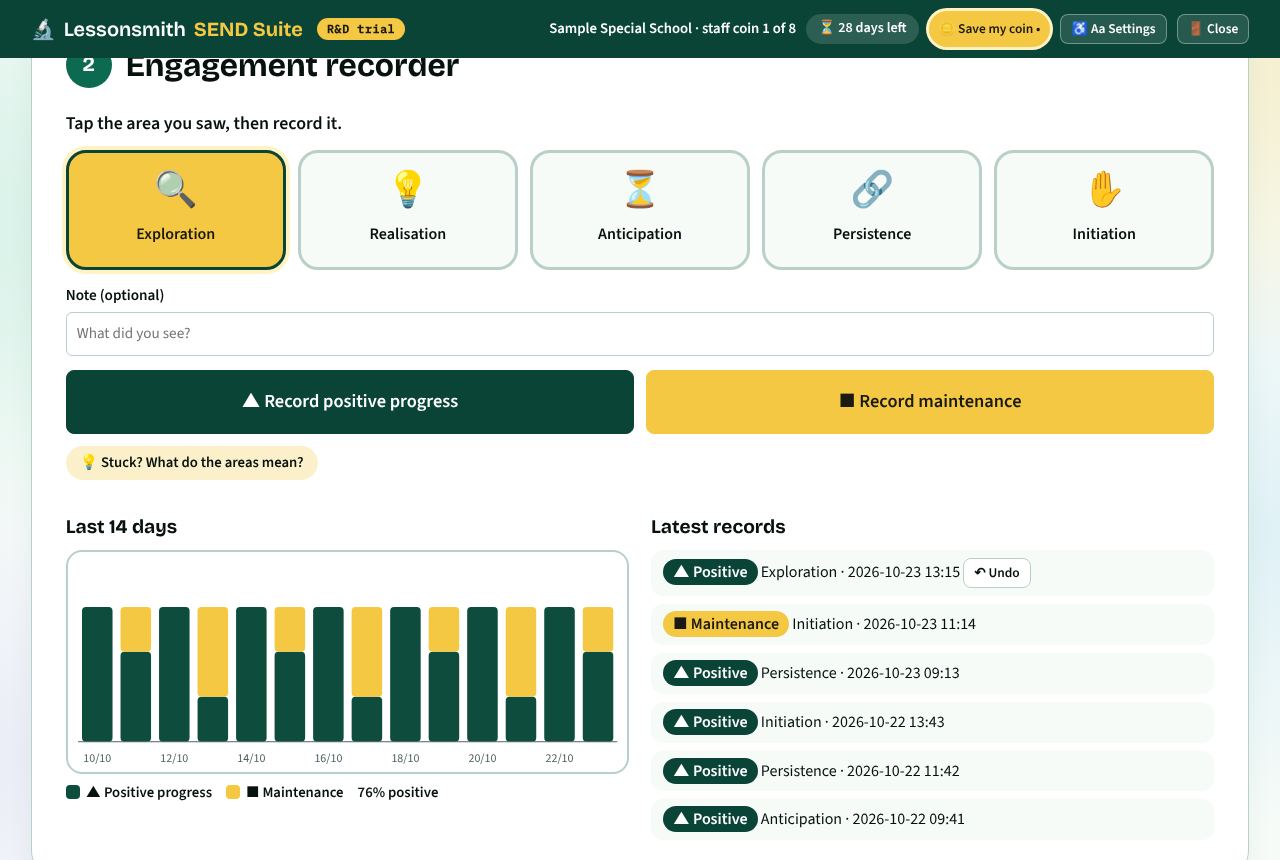The image size is (1280, 860).
Task: Click the Positive badge on the Persistence 09:13 record
Action: point(710,673)
